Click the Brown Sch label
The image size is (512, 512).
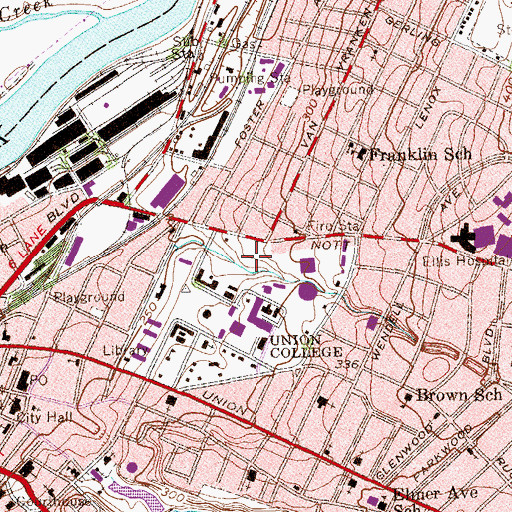coord(459,395)
